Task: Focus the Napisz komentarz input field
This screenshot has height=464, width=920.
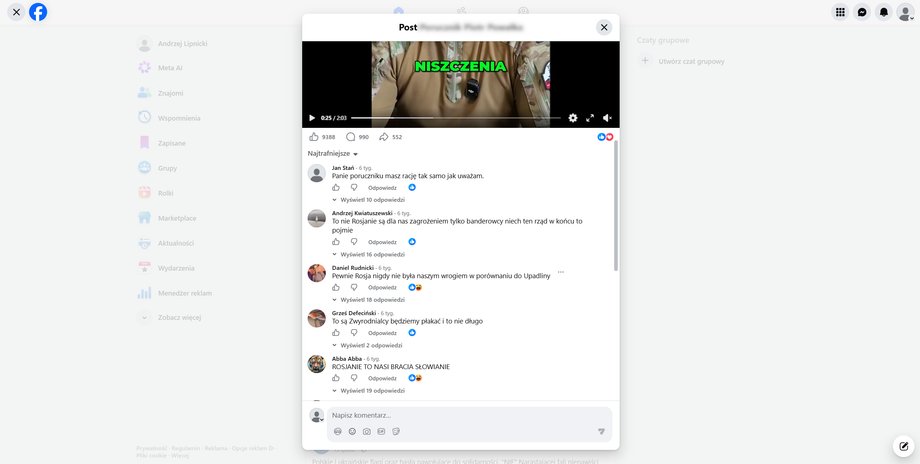Action: [x=469, y=415]
